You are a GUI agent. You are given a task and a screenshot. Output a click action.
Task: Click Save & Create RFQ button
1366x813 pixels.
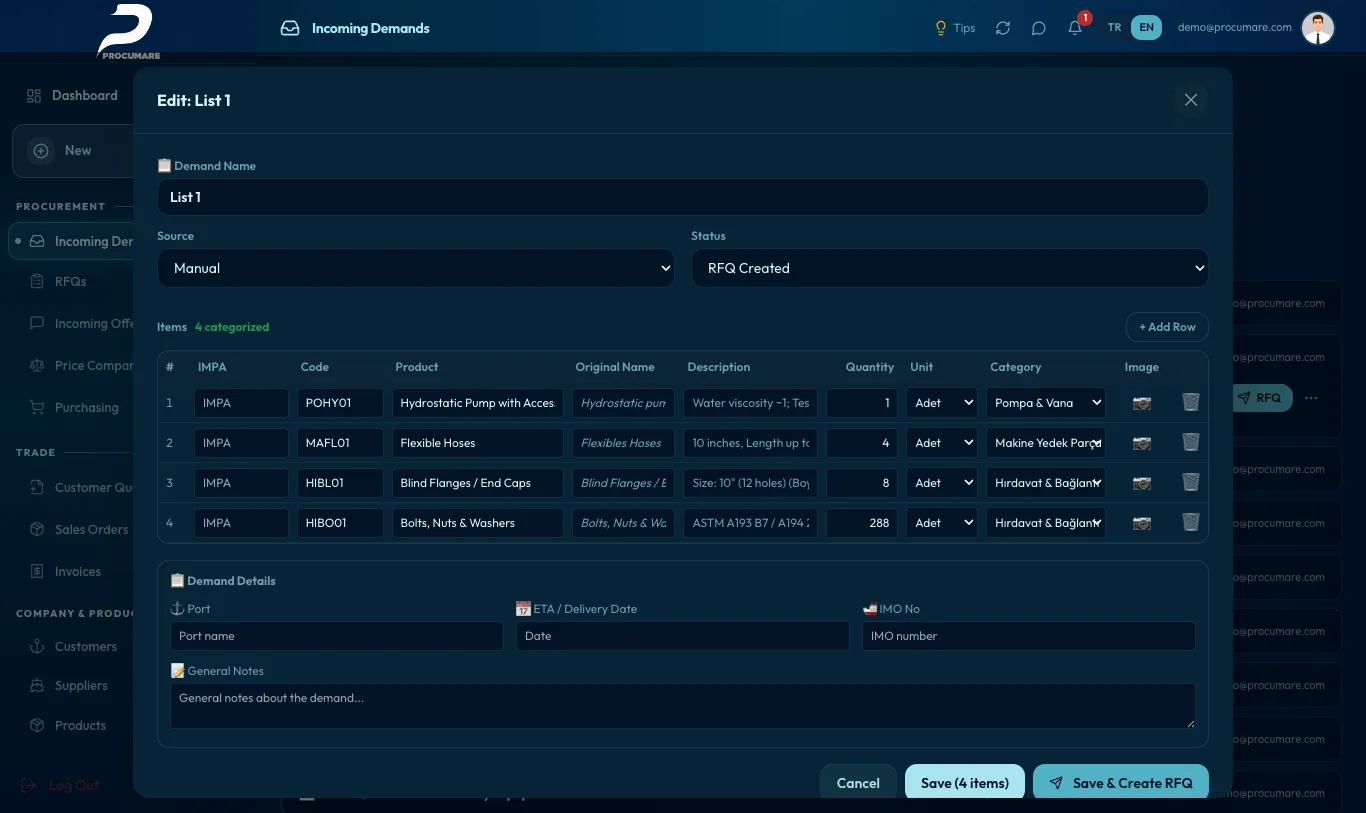(x=1121, y=783)
